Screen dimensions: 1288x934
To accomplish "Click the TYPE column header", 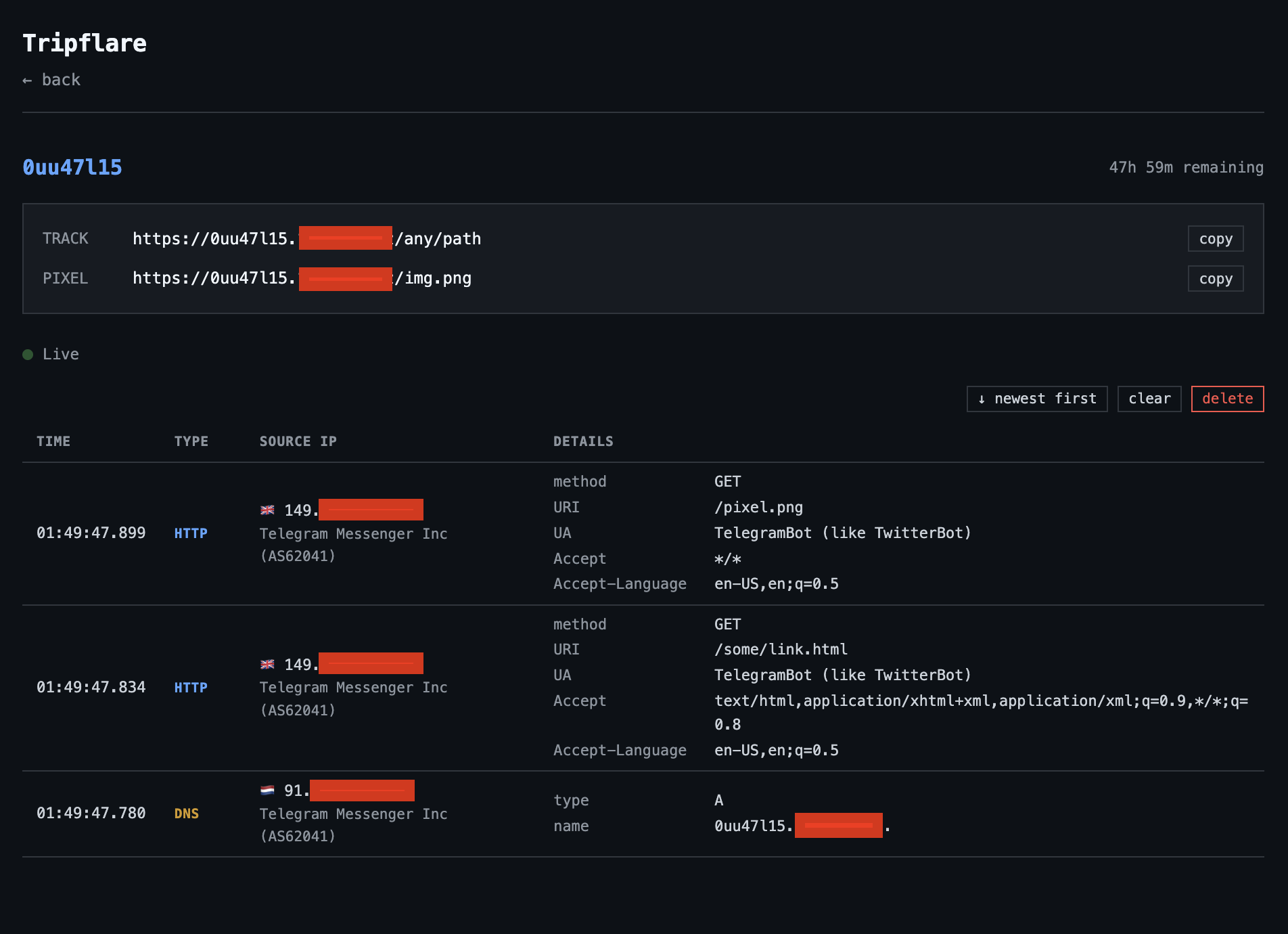I will (191, 441).
